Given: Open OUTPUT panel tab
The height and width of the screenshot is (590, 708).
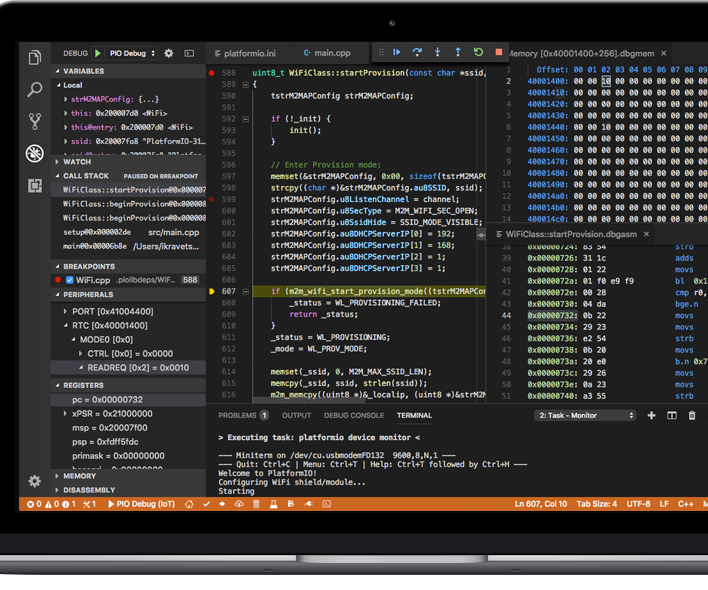Looking at the screenshot, I should 297,415.
